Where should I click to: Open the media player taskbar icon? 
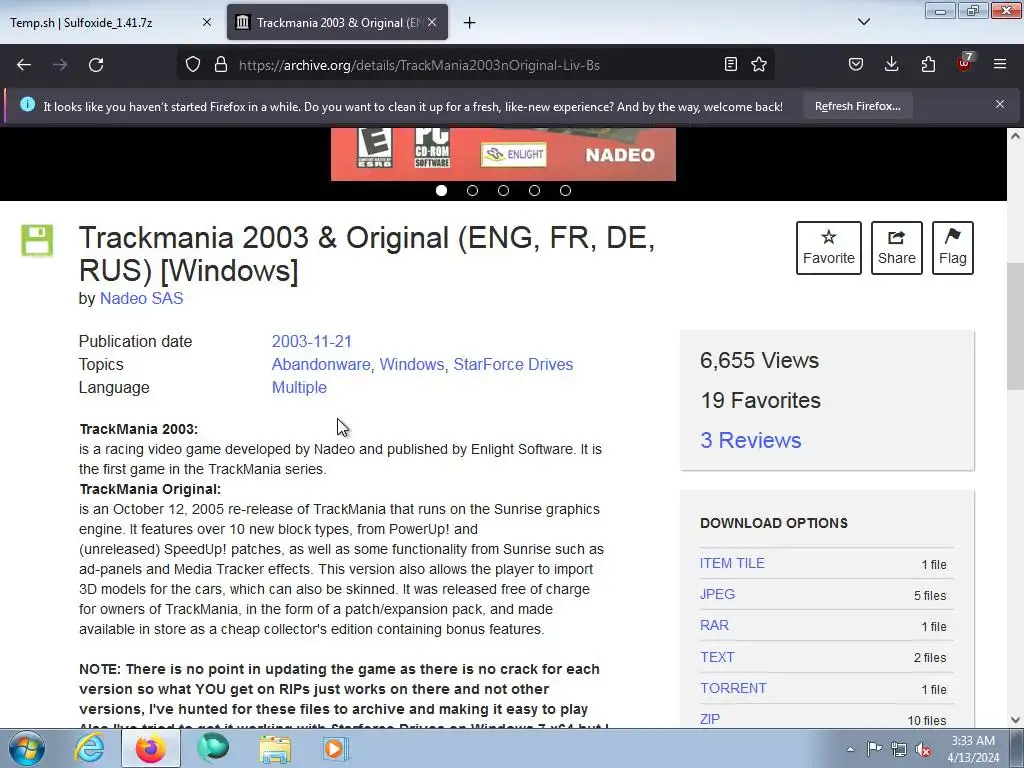pos(336,748)
